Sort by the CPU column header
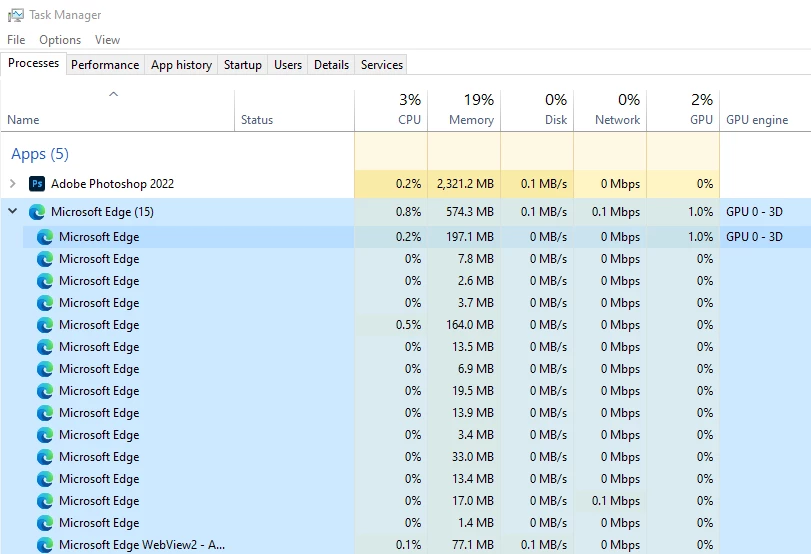This screenshot has height=554, width=811. pos(391,110)
